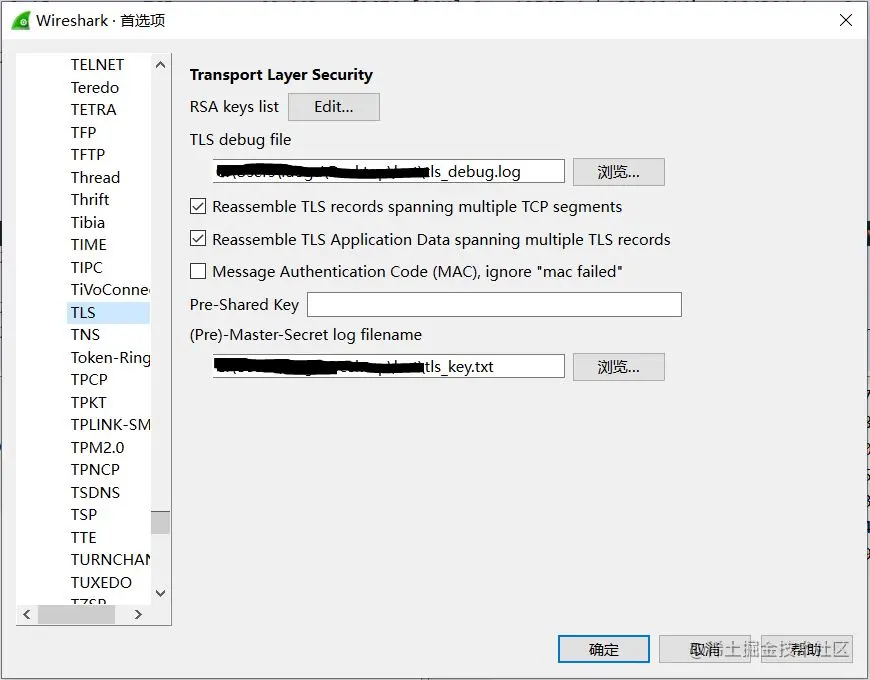Image resolution: width=870 pixels, height=680 pixels.
Task: Select TUXEDO in the protocol list
Action: click(x=102, y=582)
